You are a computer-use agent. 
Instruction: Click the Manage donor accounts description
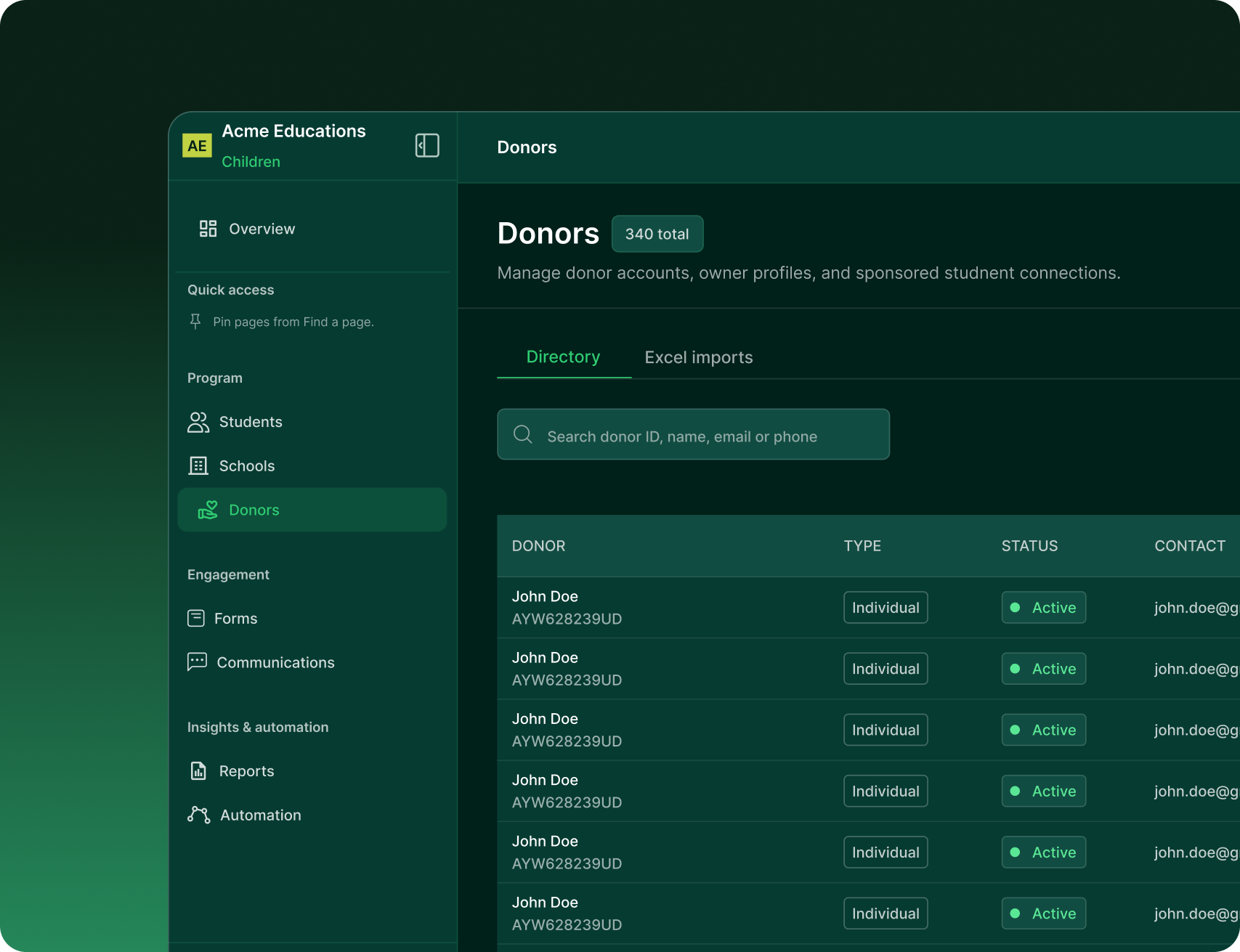pos(809,273)
